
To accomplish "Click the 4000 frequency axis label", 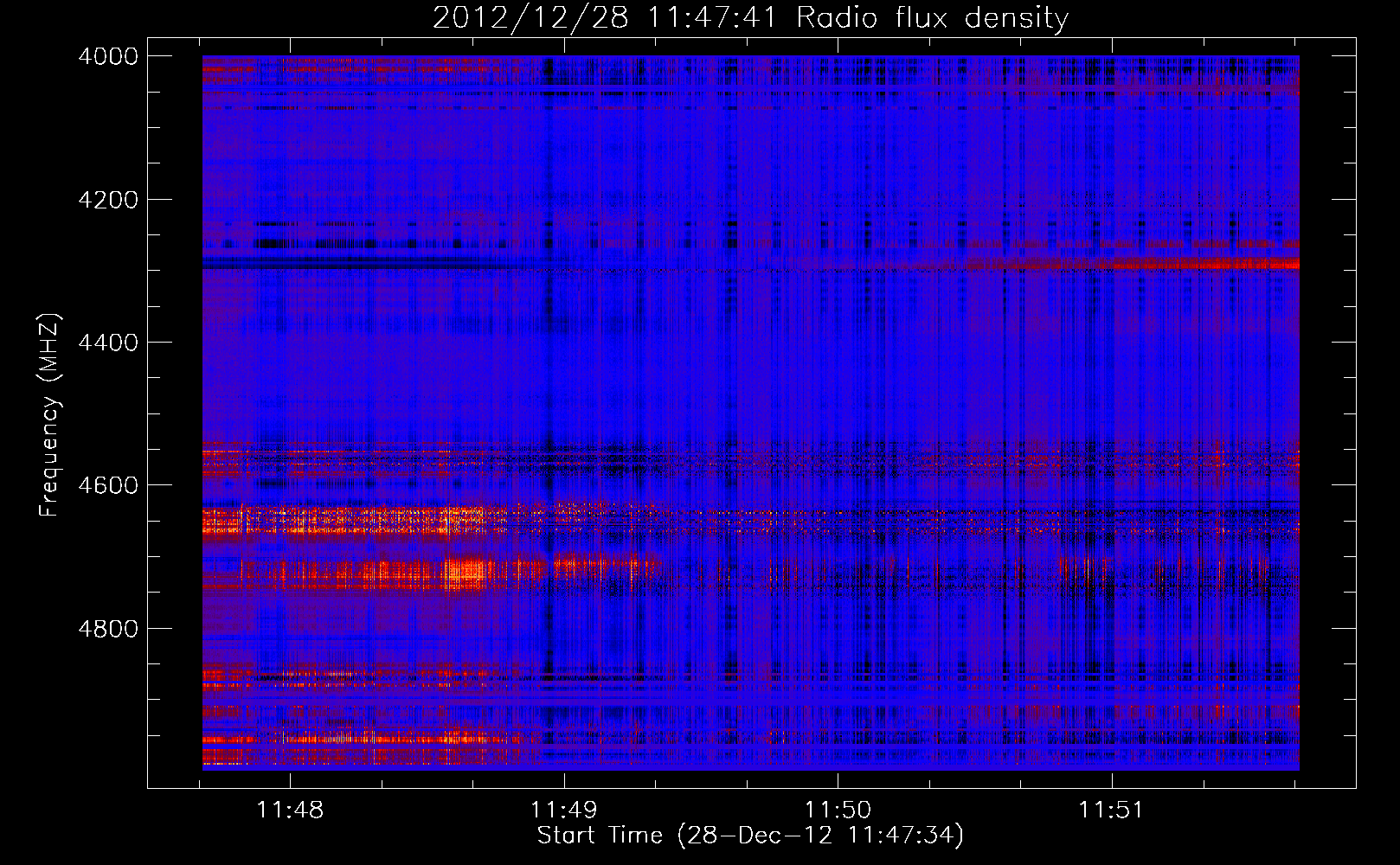I will pos(108,56).
